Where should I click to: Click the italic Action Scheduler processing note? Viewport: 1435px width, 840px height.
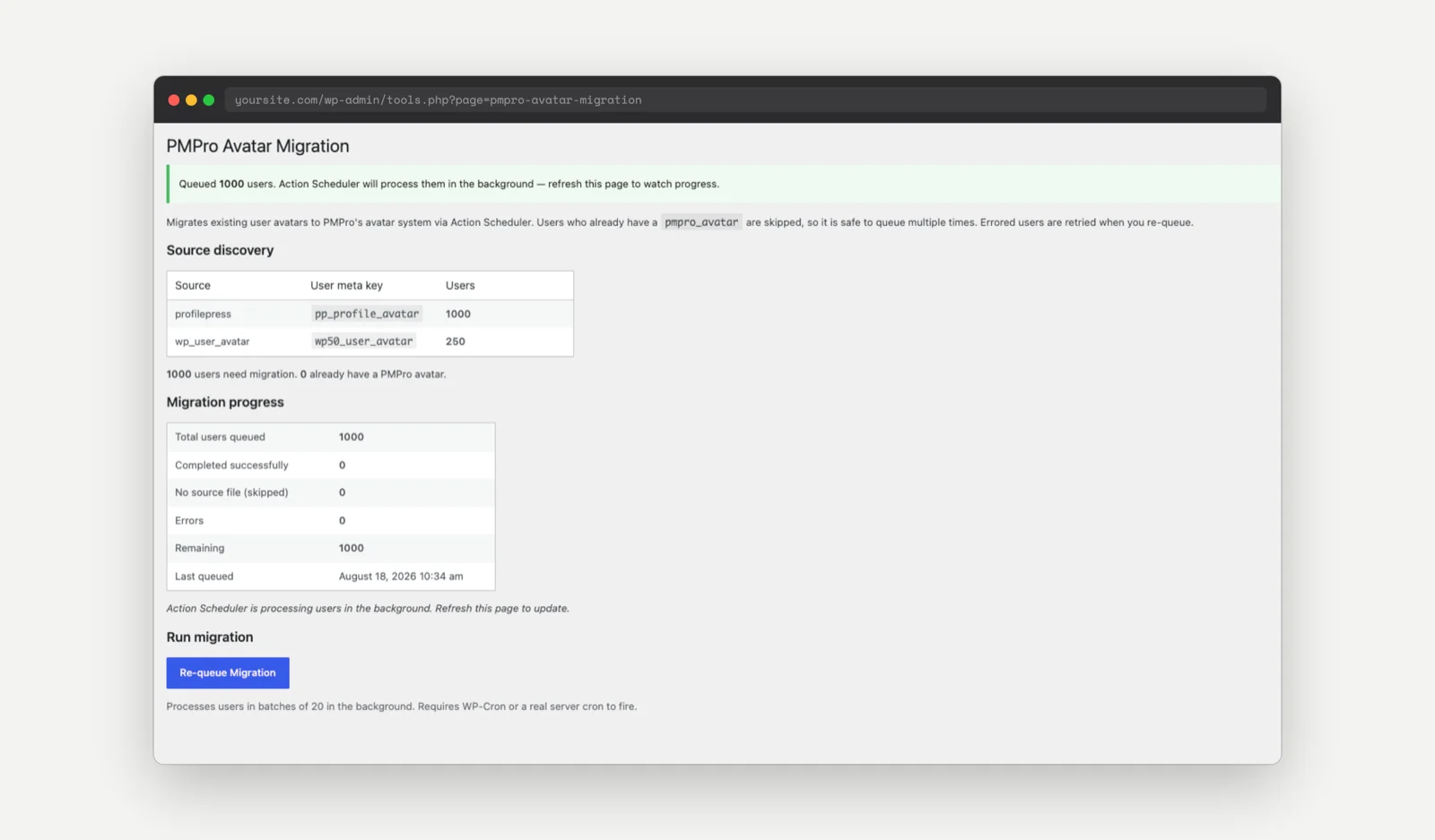(x=368, y=608)
